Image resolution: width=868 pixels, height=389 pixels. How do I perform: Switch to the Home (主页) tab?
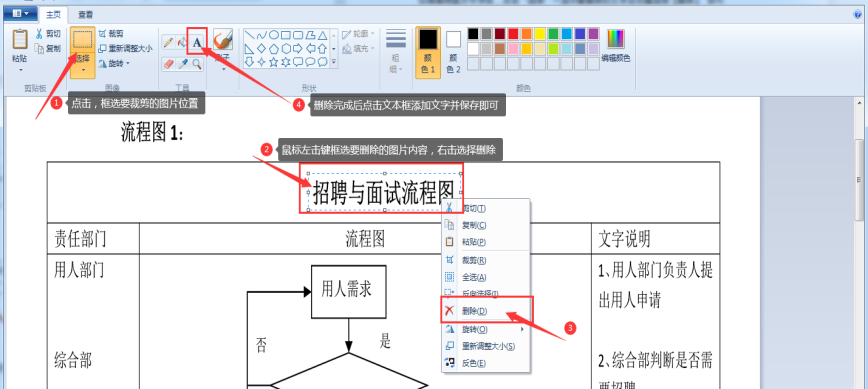tap(53, 14)
